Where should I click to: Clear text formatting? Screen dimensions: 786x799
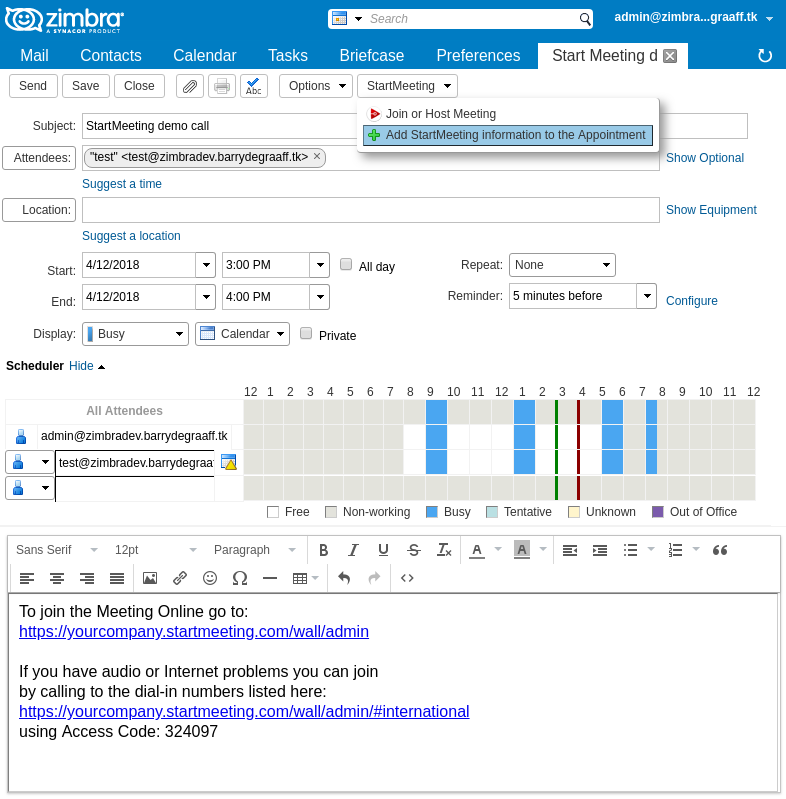pos(444,550)
